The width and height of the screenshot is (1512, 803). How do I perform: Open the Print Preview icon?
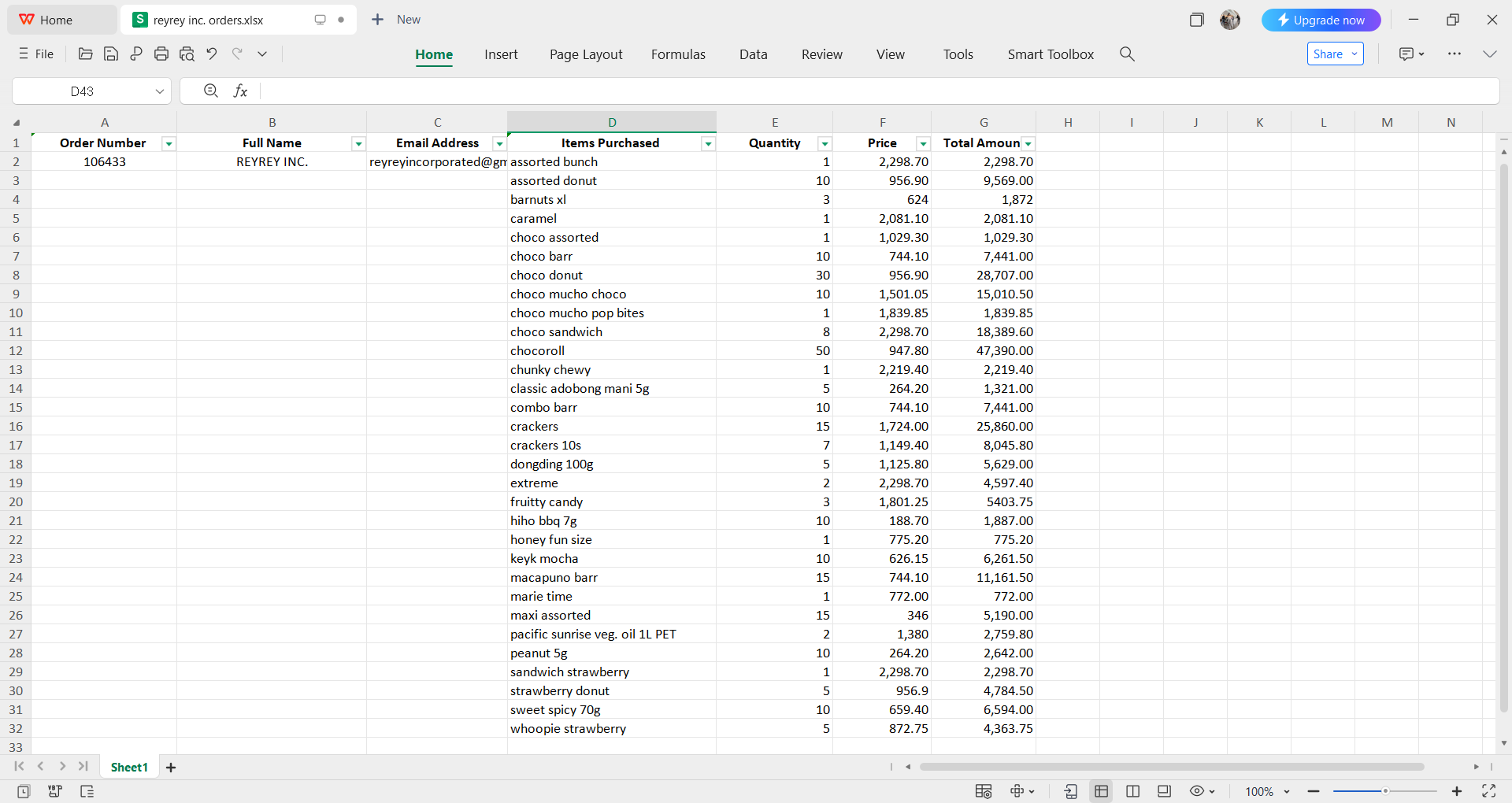(187, 54)
